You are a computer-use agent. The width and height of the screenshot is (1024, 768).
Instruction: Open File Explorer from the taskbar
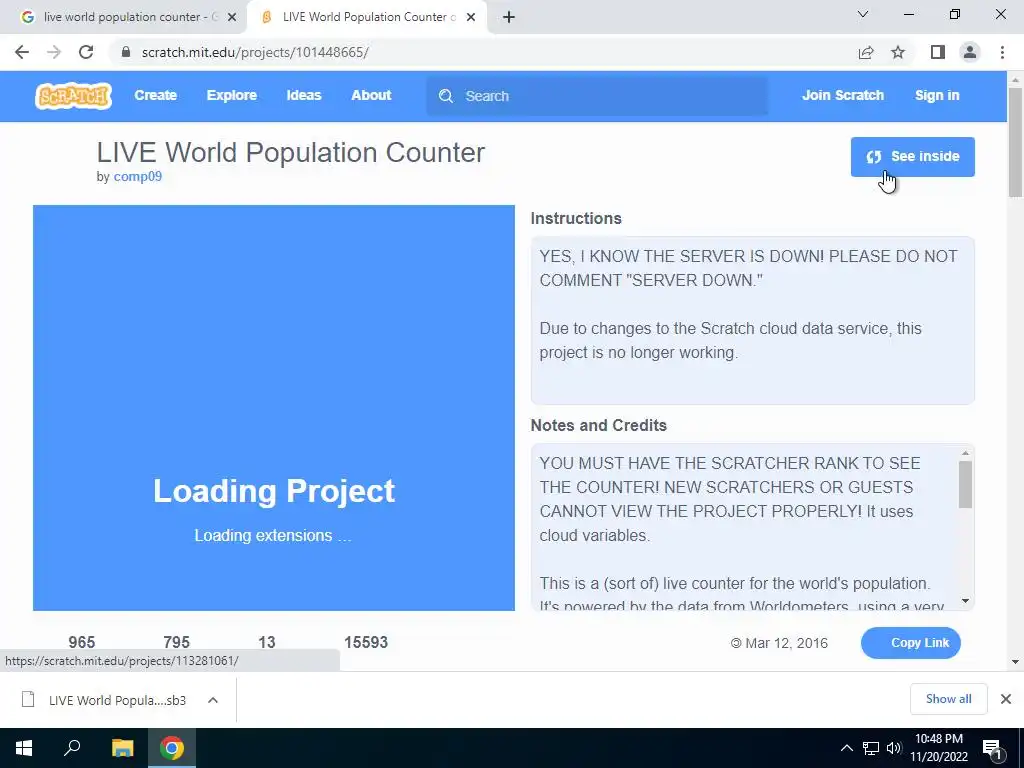click(x=122, y=748)
